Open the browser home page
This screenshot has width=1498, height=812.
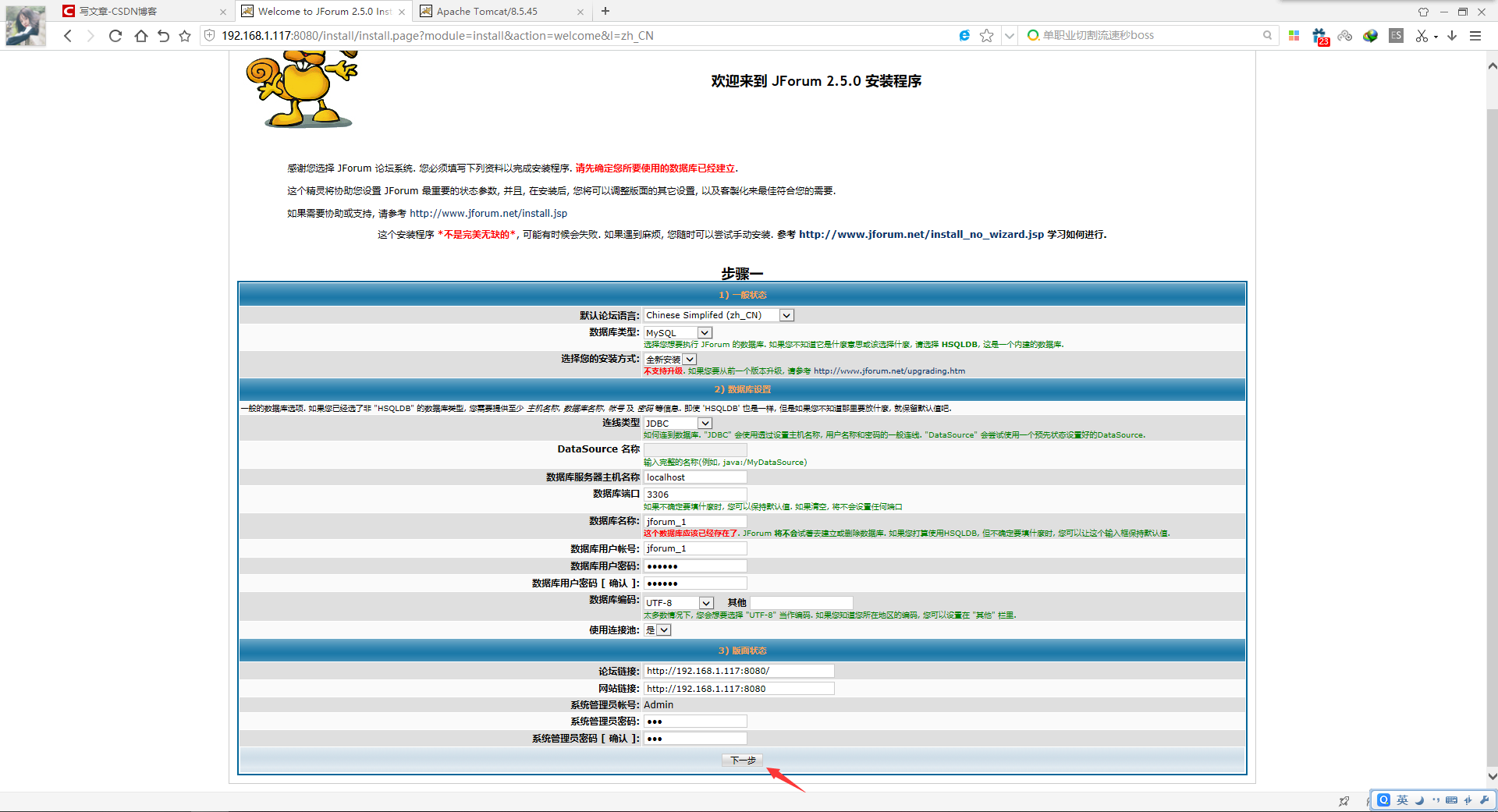(140, 36)
